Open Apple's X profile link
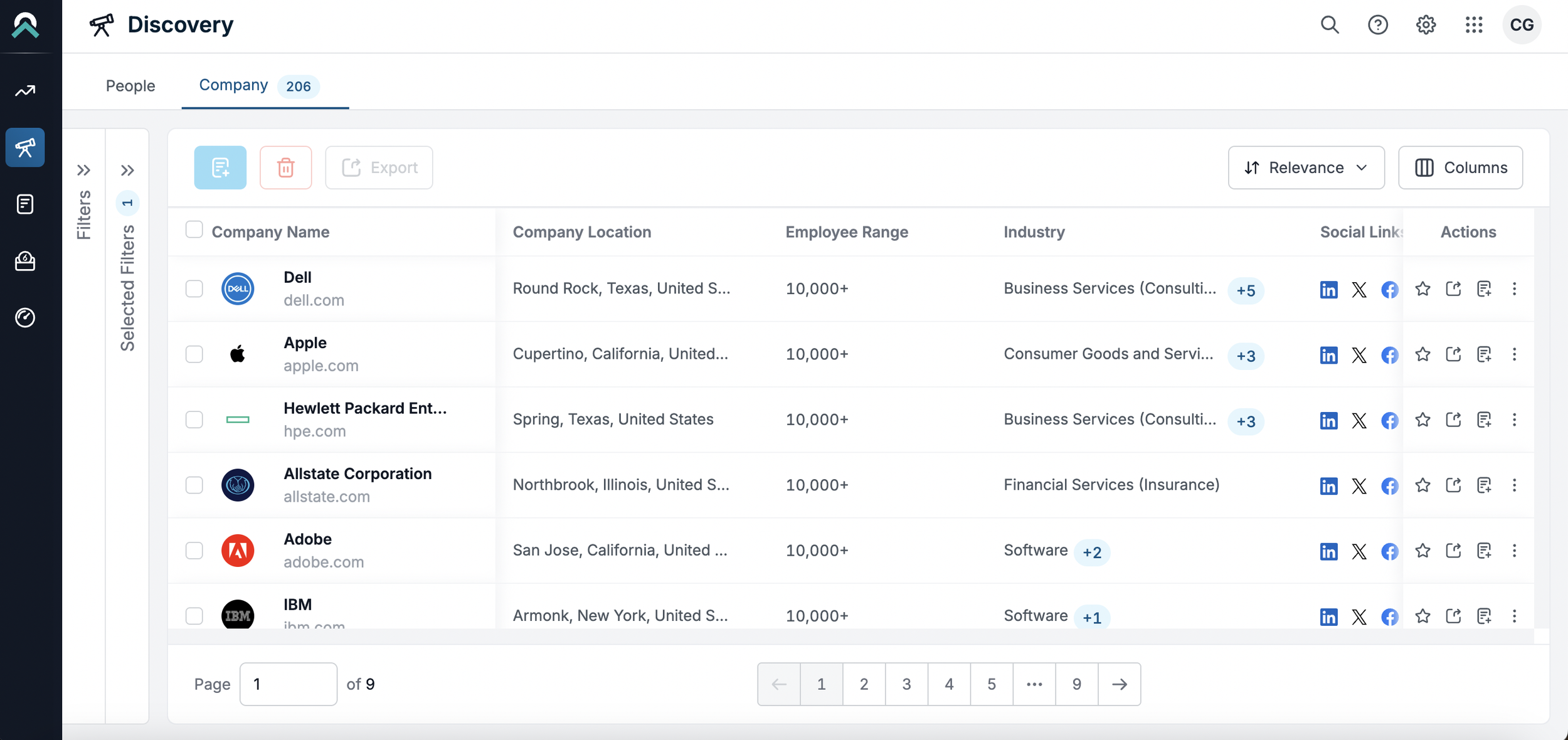 (1359, 355)
